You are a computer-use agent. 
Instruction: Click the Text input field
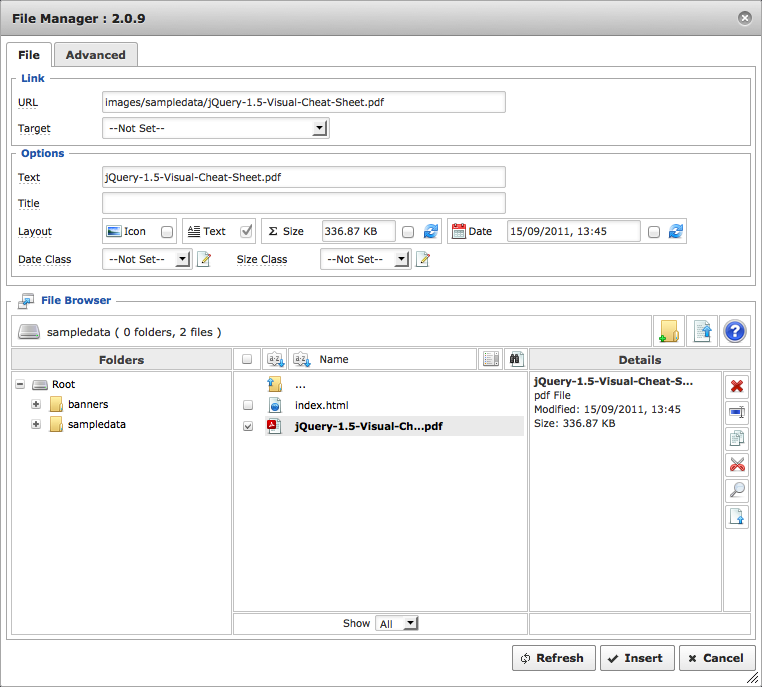304,177
